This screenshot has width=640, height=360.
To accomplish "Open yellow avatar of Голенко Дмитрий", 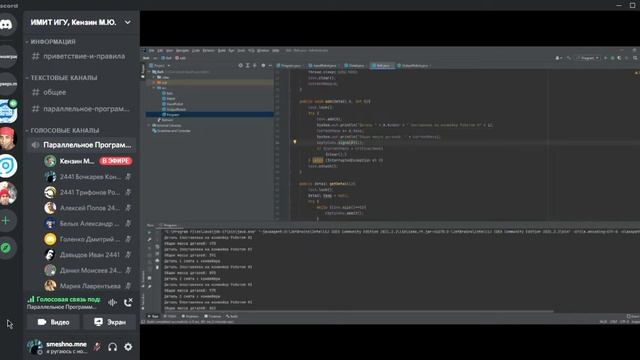I will point(50,239).
